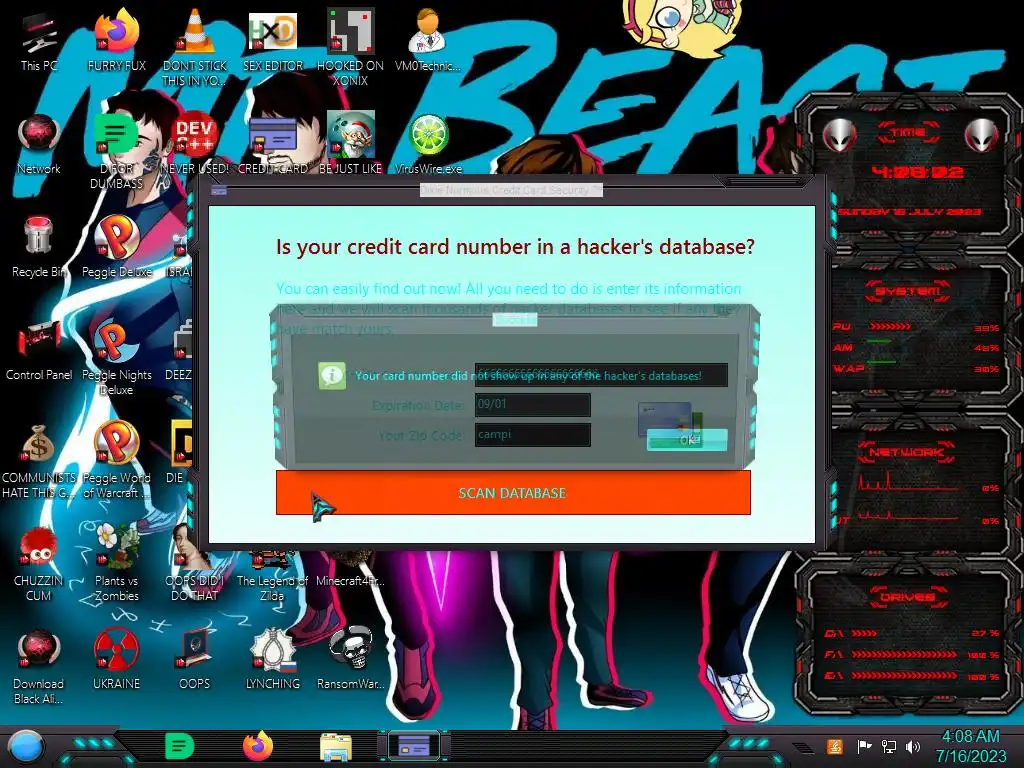Click the Zip Code field
This screenshot has height=768, width=1024.
point(532,434)
